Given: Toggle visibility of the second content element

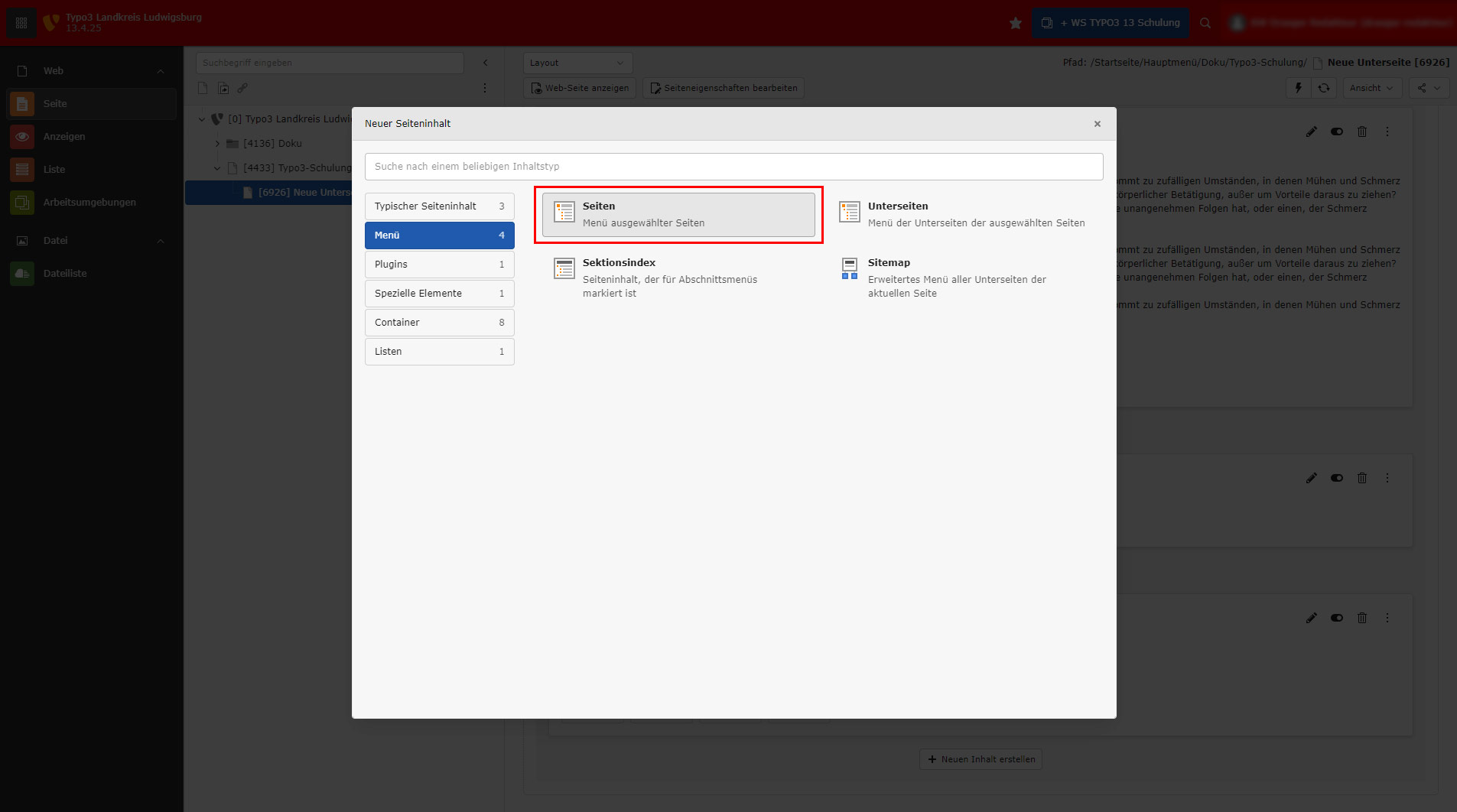Looking at the screenshot, I should coord(1336,478).
